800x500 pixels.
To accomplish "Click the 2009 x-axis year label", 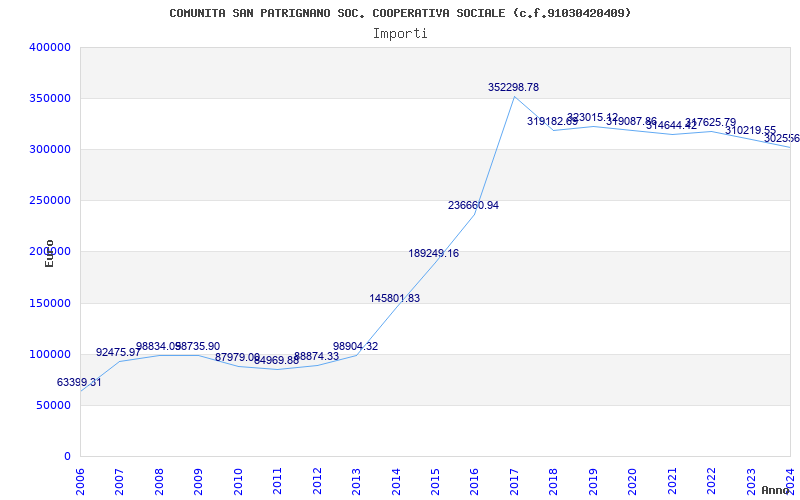I will coord(198,481).
